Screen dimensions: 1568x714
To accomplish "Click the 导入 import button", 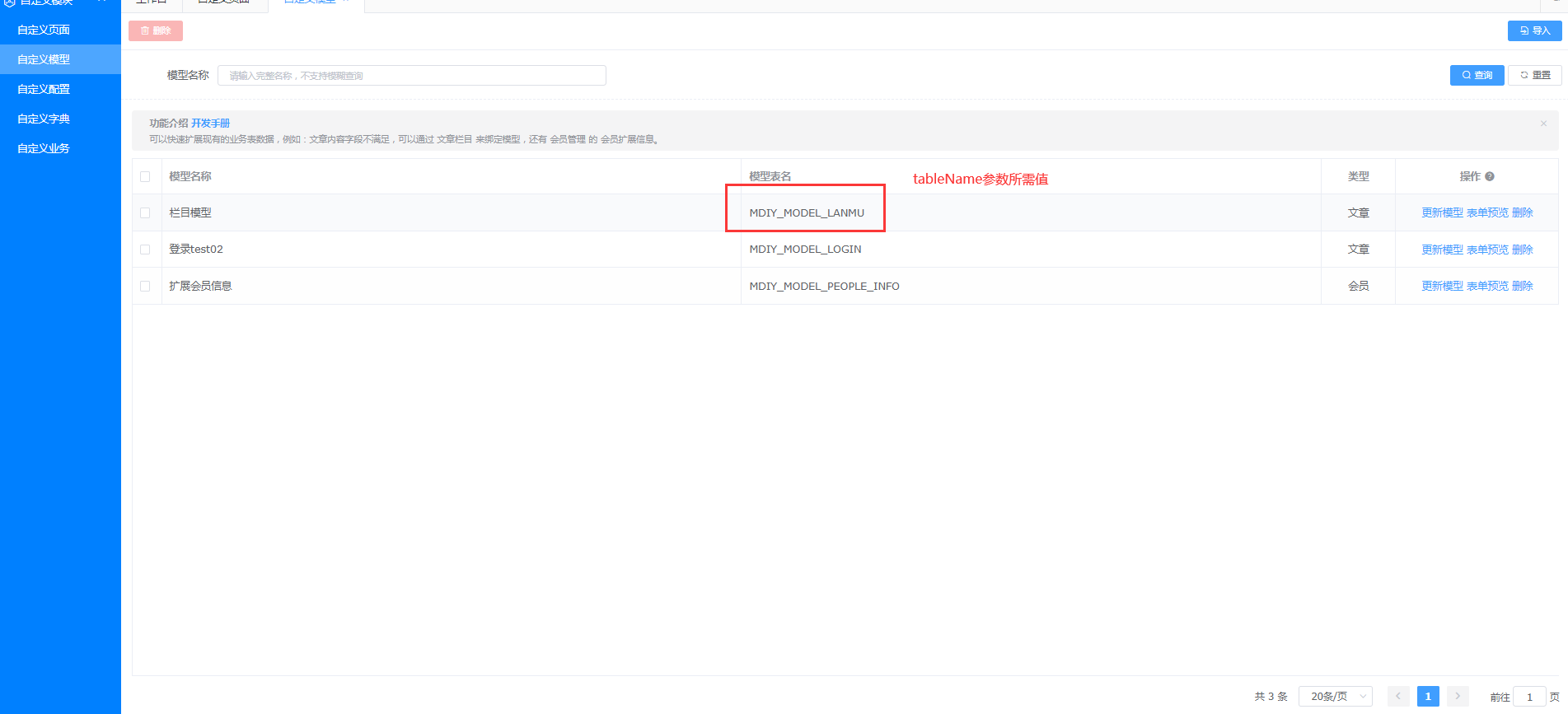I will click(x=1534, y=30).
